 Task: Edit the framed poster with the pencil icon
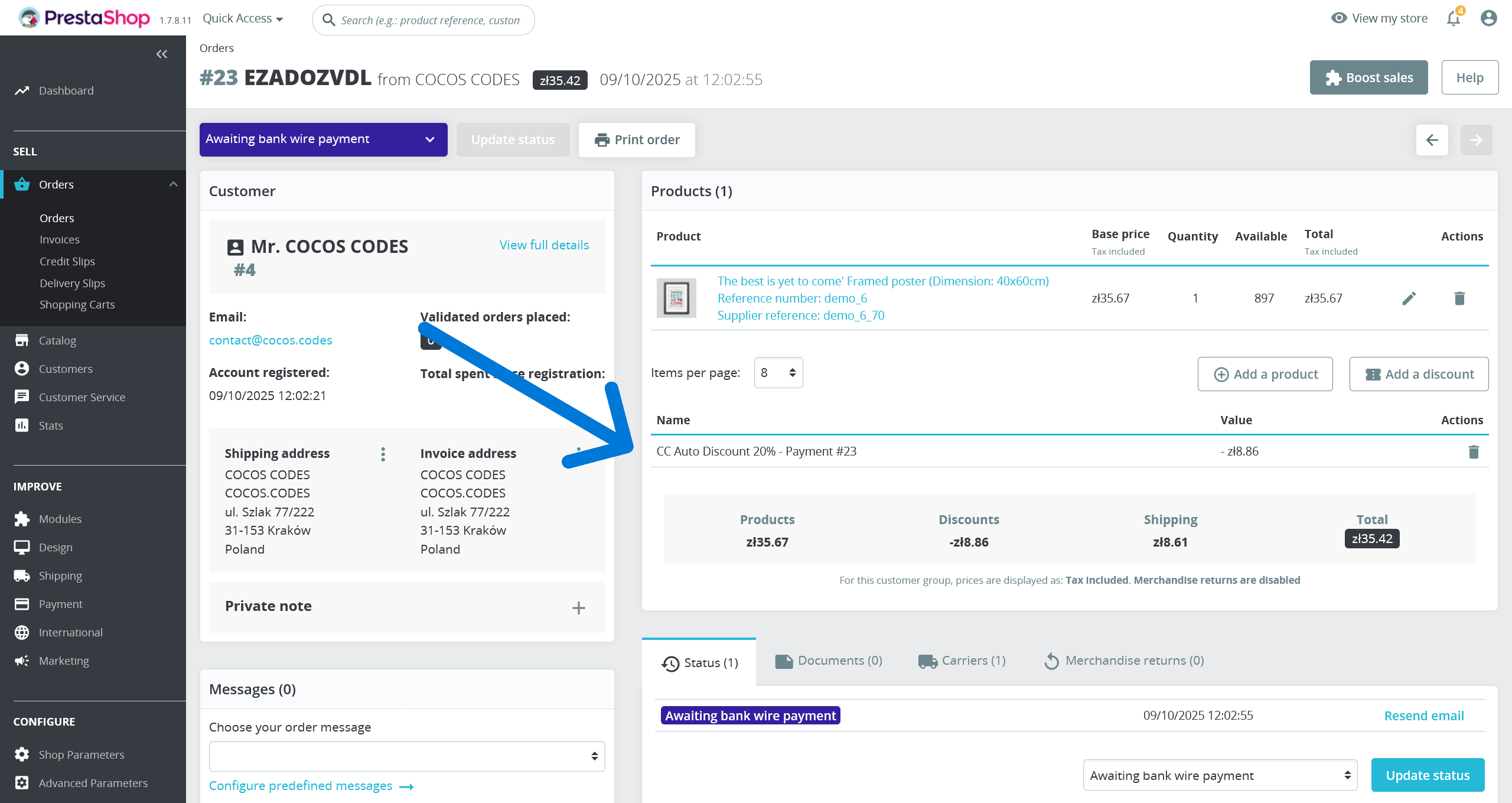[1410, 298]
